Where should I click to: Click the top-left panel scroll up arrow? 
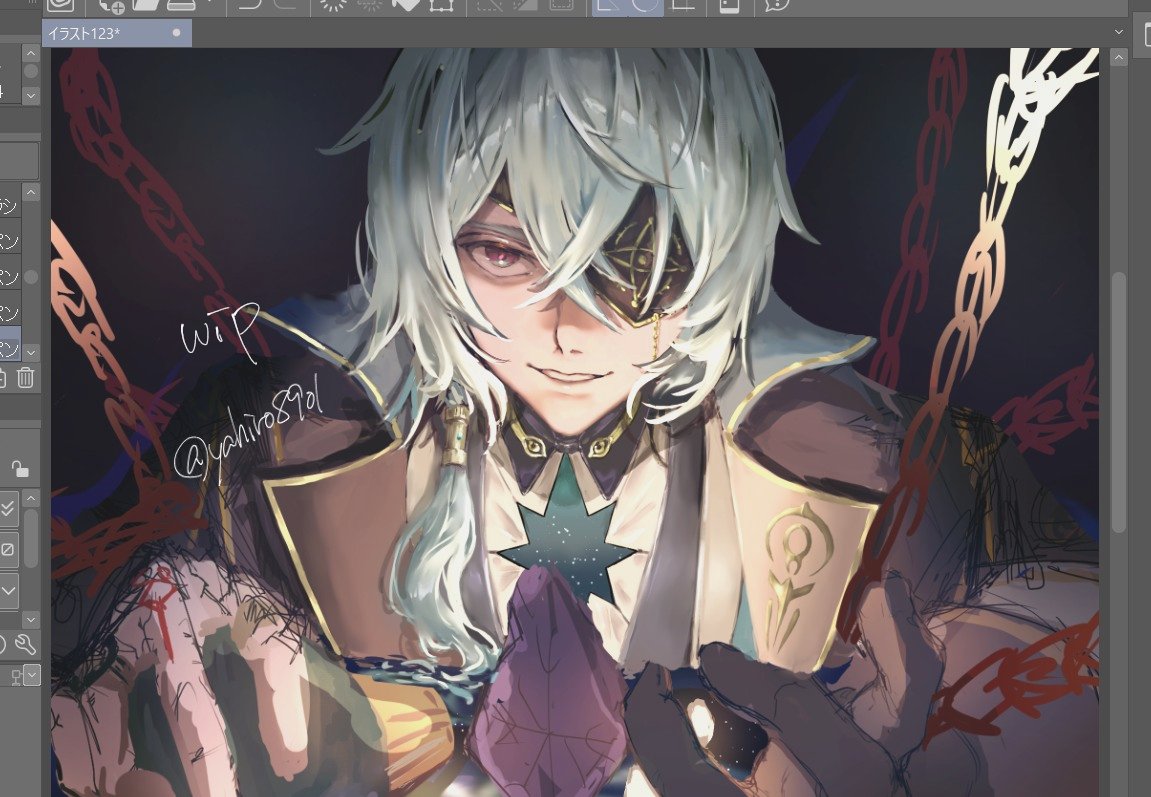[31, 53]
